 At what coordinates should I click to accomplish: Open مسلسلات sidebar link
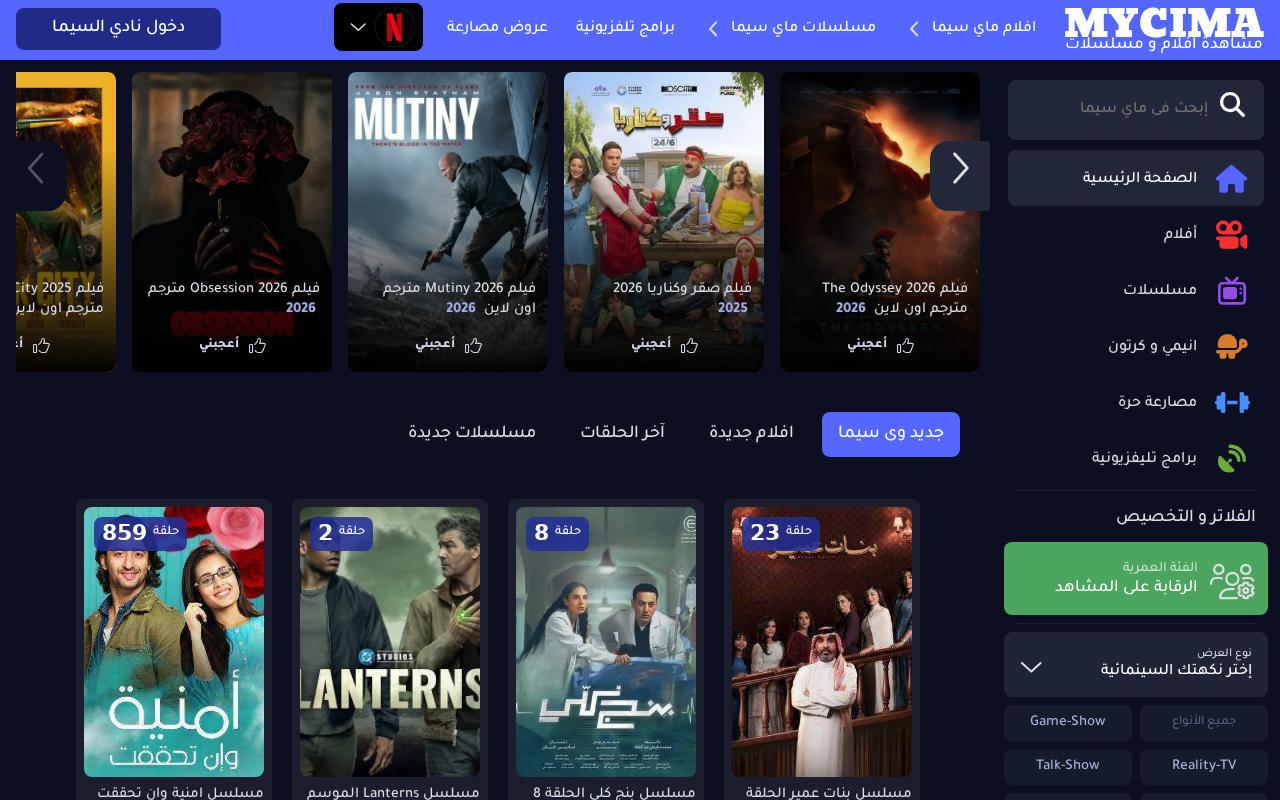coord(1136,291)
